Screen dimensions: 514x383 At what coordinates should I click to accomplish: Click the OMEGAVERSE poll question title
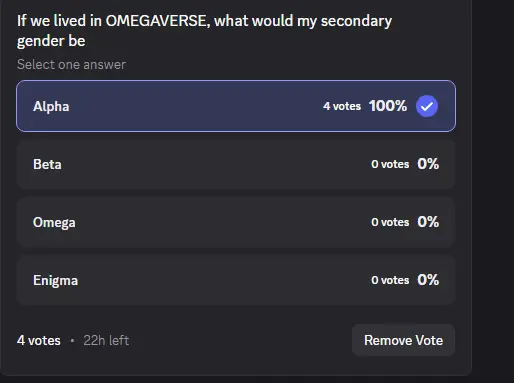tap(204, 31)
